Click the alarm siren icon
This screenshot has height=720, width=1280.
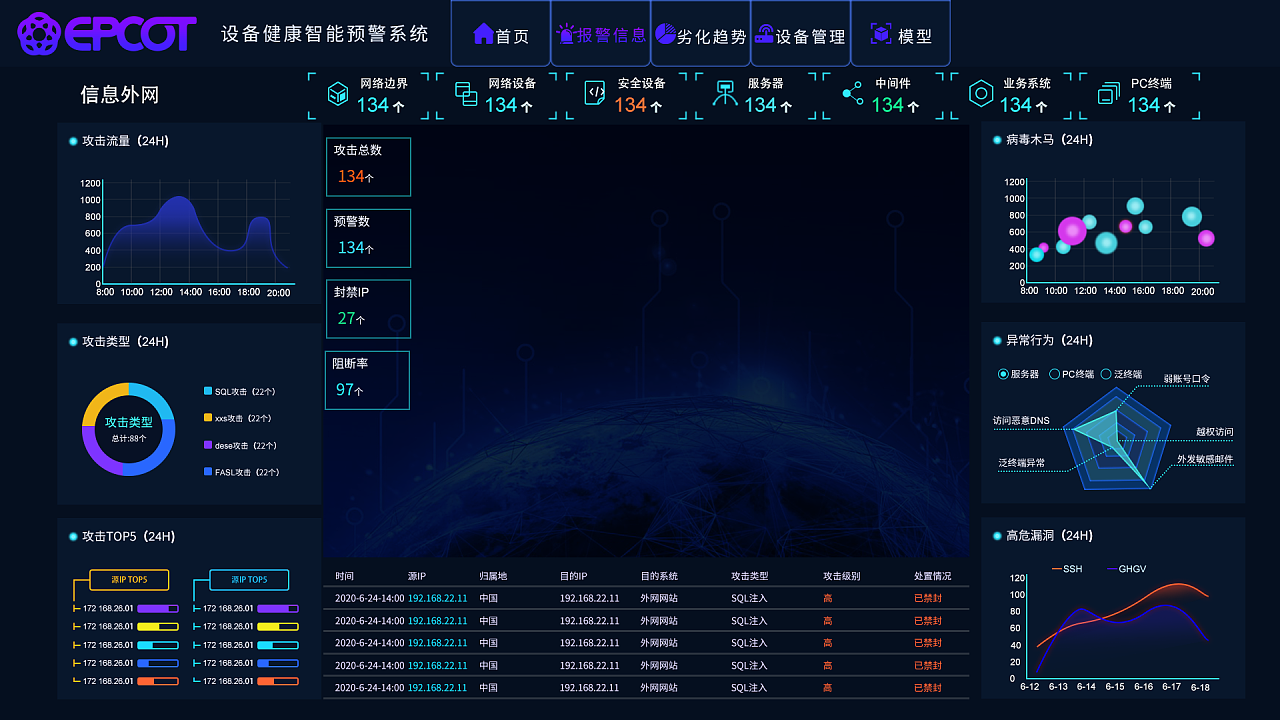tap(567, 33)
